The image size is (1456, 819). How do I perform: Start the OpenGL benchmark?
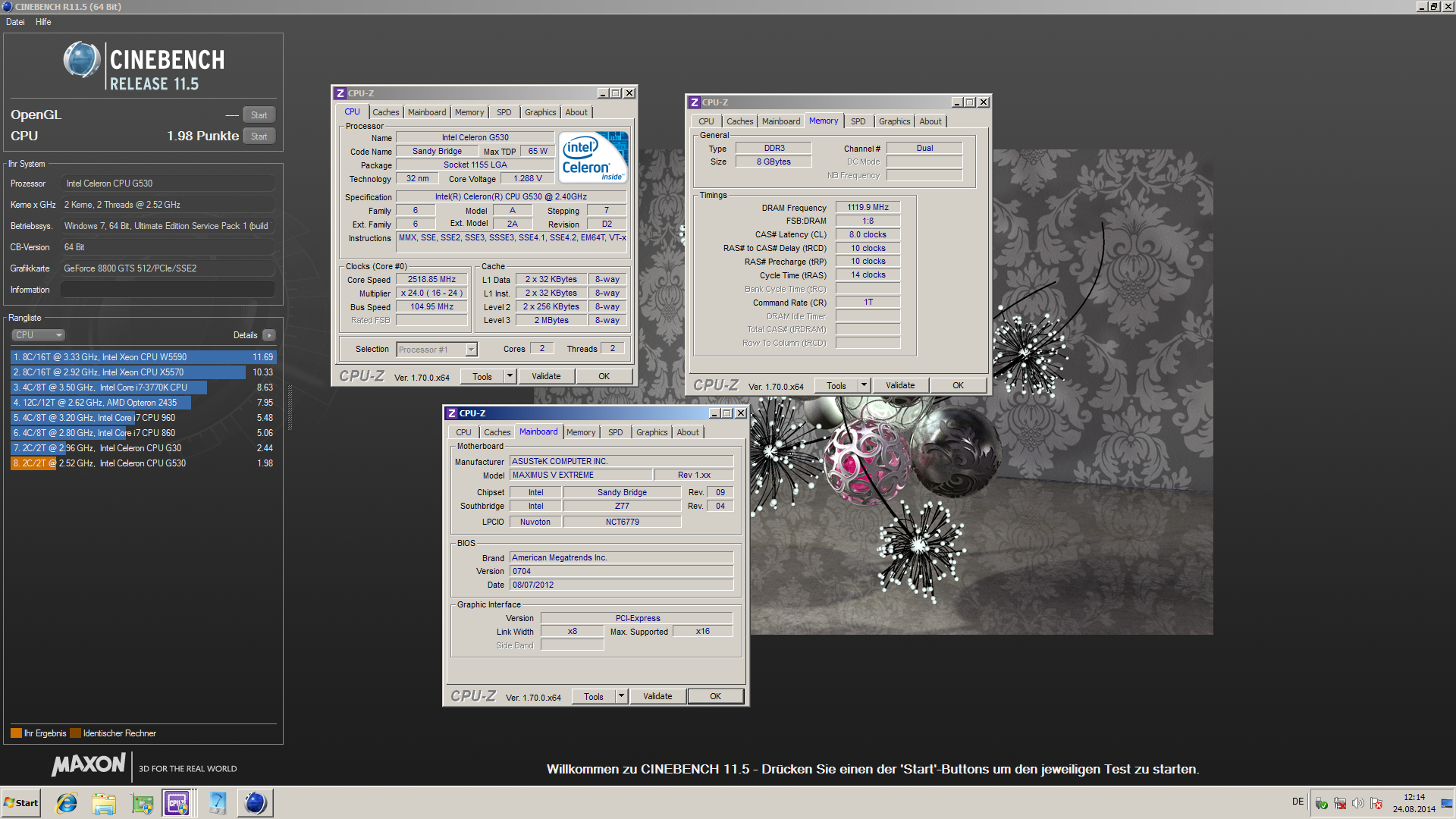pos(259,115)
